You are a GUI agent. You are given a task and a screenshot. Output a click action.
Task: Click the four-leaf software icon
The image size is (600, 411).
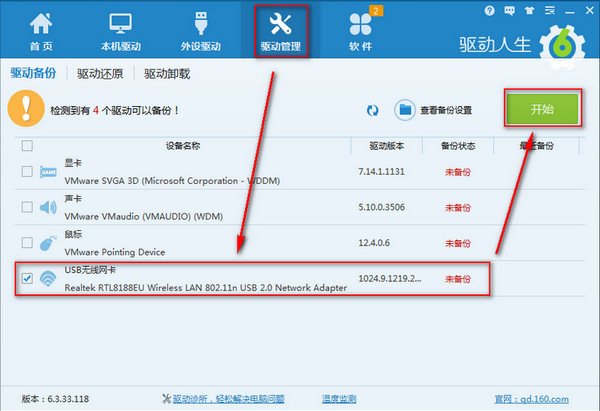point(360,24)
